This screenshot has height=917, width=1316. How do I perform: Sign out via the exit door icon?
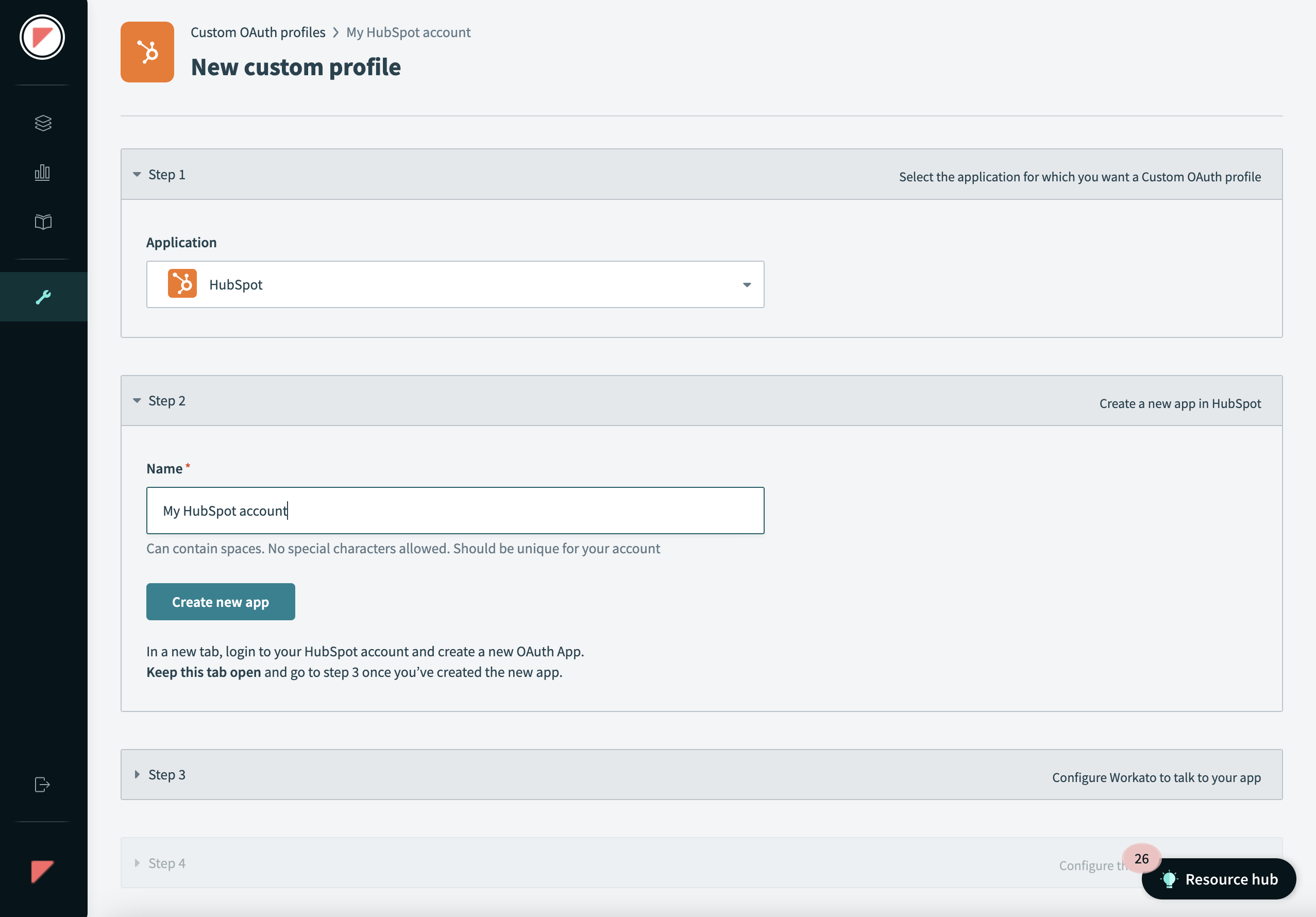(x=42, y=785)
